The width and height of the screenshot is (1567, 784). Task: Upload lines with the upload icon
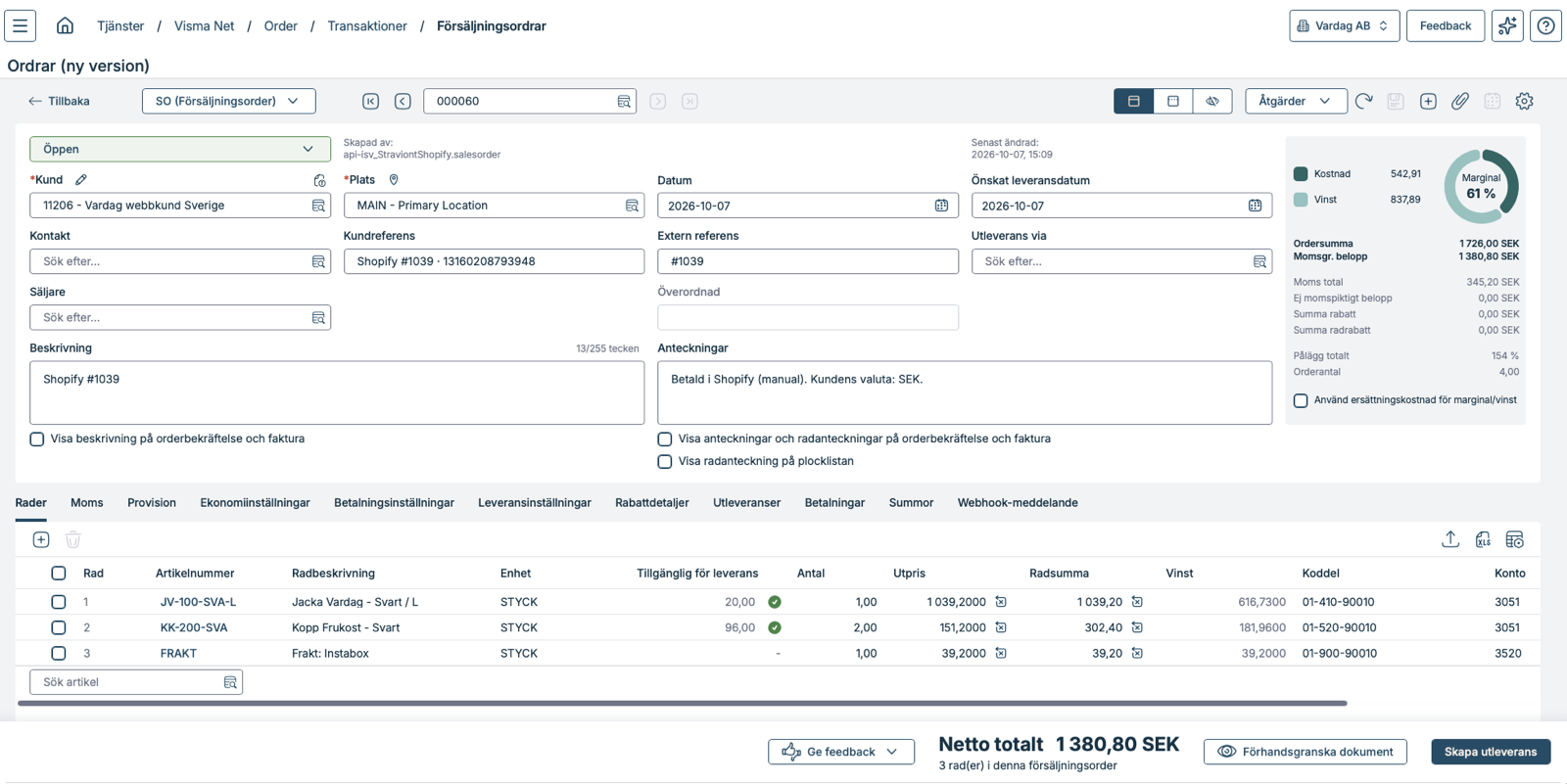pyautogui.click(x=1450, y=539)
